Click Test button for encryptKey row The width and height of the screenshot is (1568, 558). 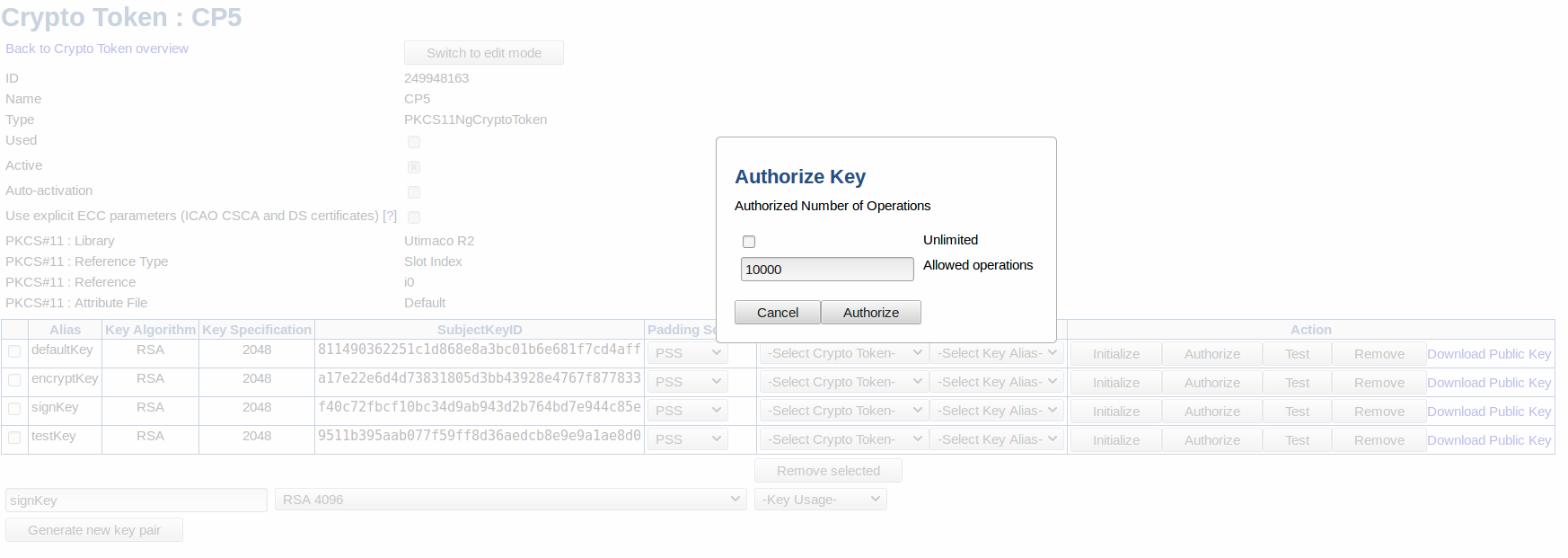tap(1297, 383)
